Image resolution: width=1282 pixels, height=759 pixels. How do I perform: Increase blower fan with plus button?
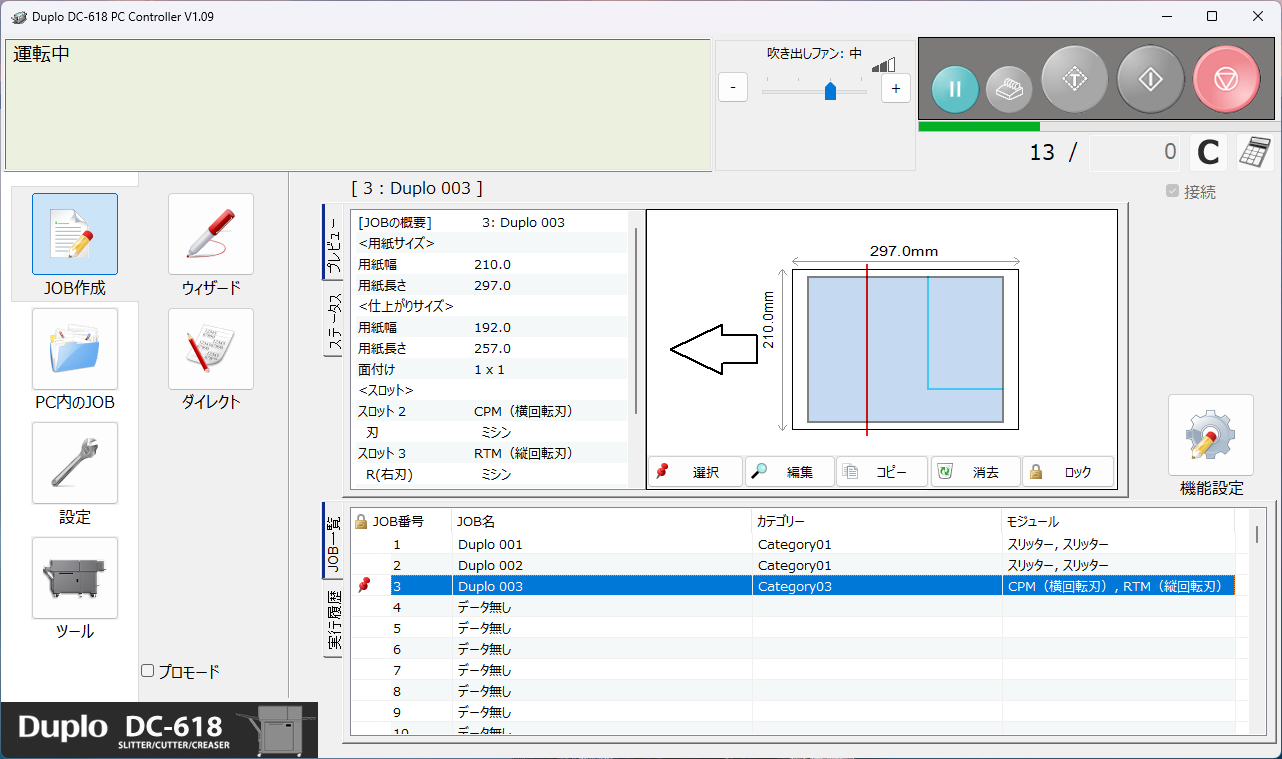(x=895, y=88)
